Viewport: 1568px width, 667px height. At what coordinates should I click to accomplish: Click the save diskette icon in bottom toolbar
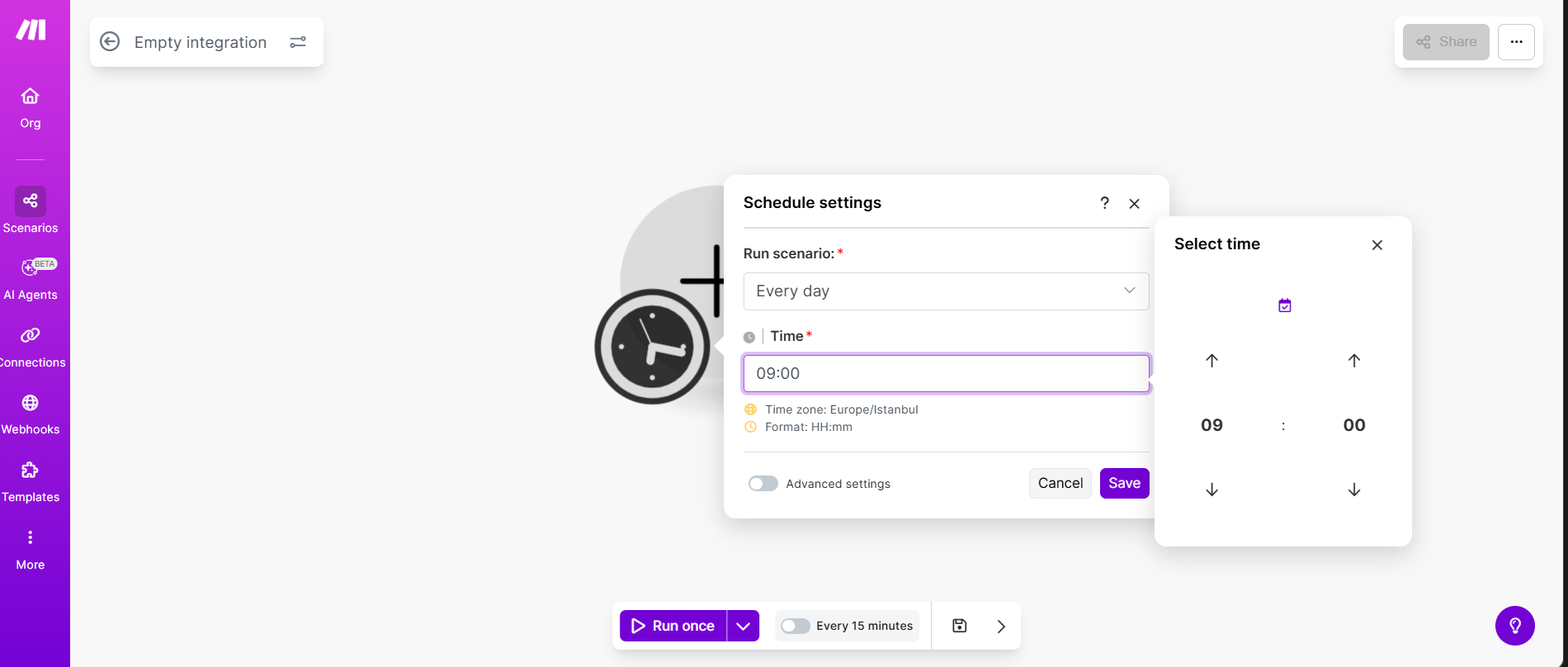click(959, 626)
